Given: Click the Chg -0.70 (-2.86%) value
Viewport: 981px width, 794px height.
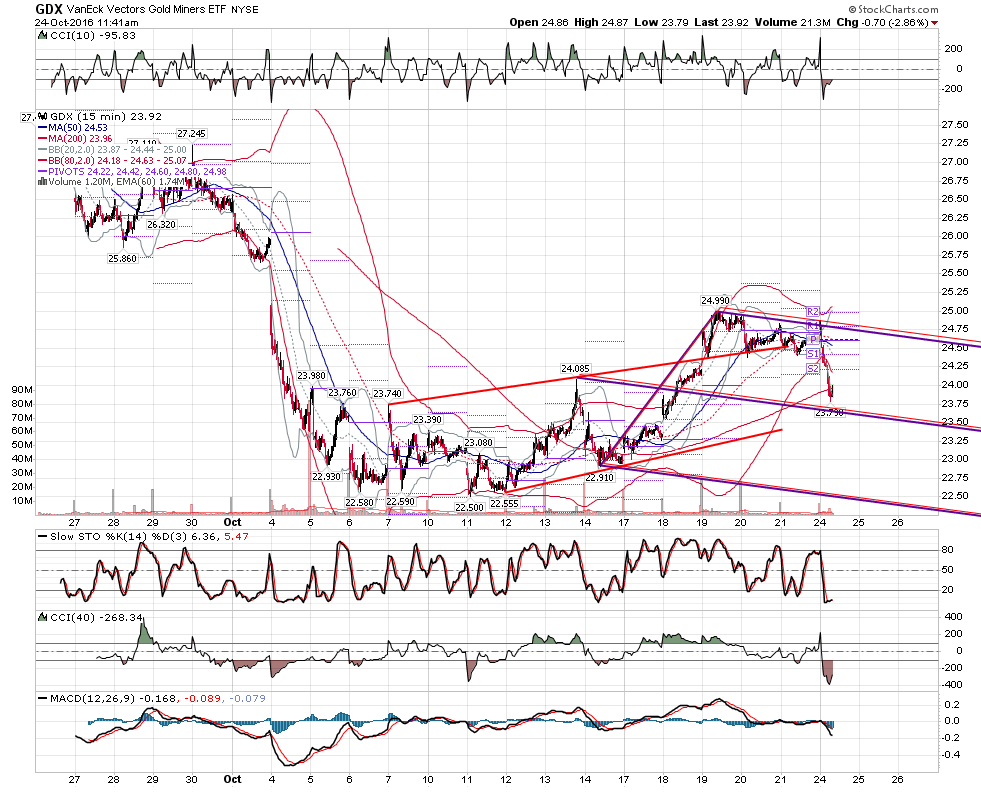Looking at the screenshot, I should click(x=882, y=23).
